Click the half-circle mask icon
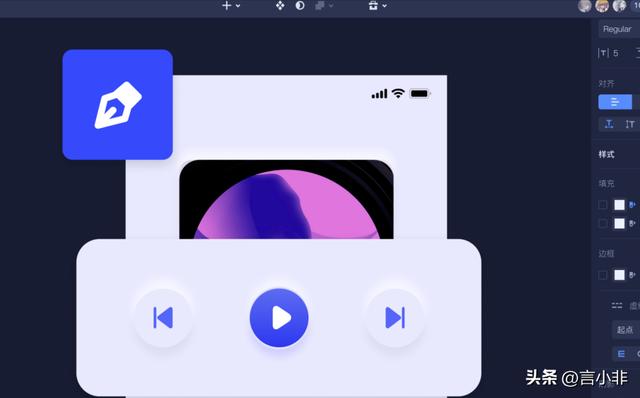Screen dimensions: 640x398 coord(300,6)
